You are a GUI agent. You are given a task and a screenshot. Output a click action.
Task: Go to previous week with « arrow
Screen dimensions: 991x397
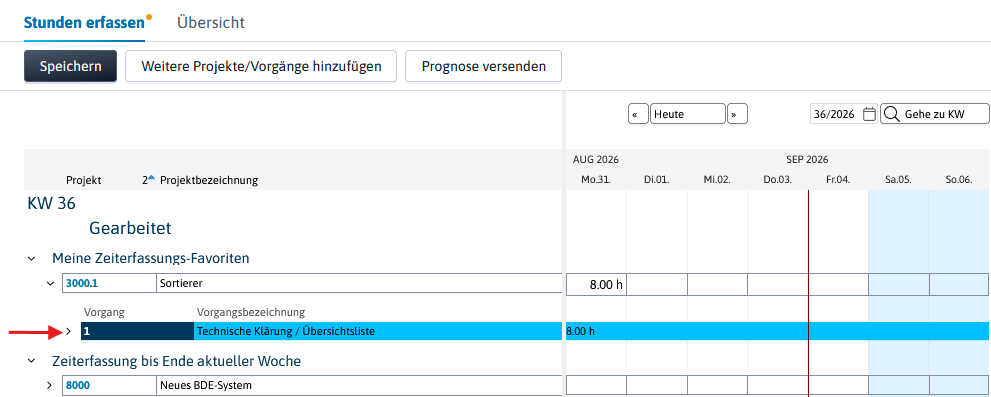pos(638,114)
